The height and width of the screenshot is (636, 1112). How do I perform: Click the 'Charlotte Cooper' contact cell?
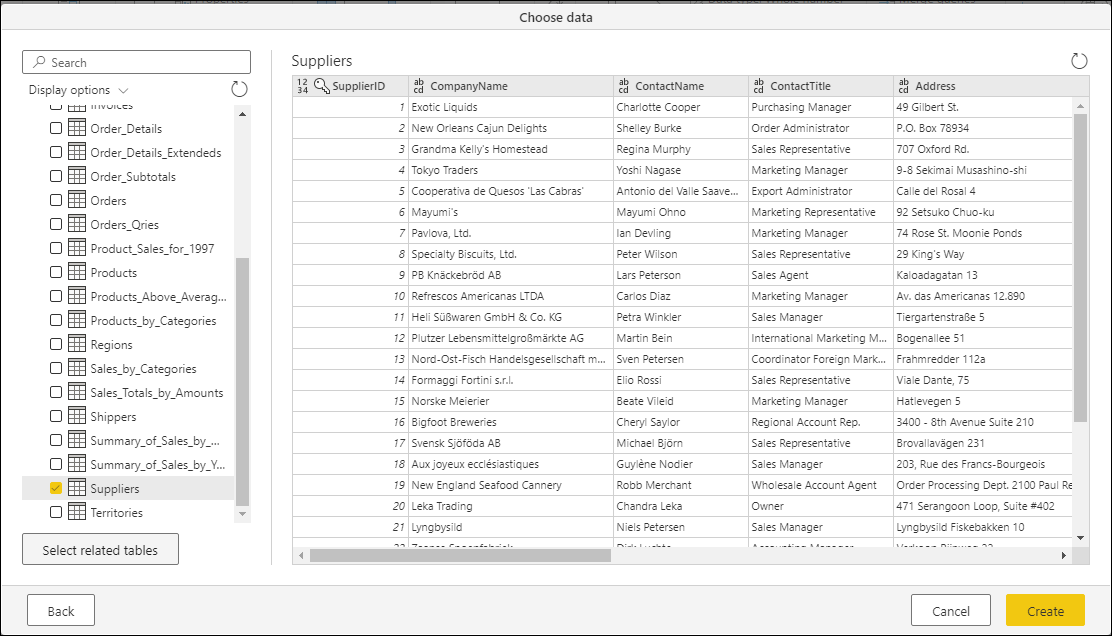point(681,107)
